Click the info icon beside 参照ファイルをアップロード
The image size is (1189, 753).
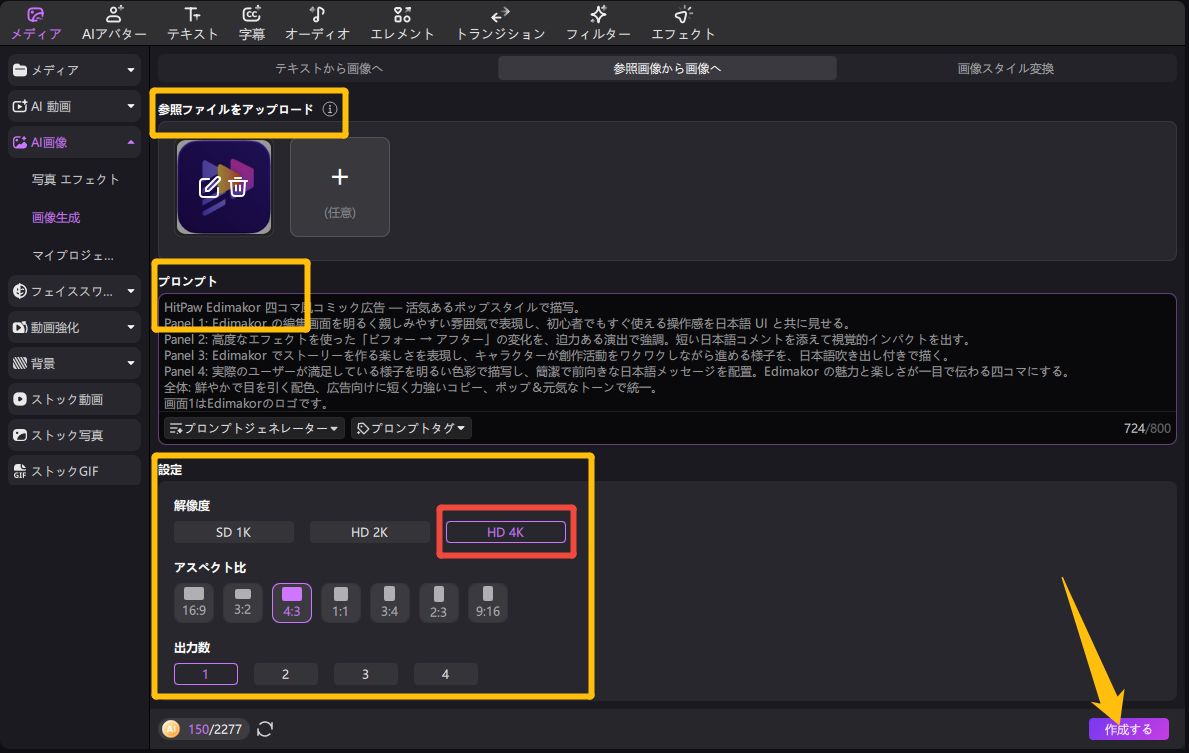329,110
